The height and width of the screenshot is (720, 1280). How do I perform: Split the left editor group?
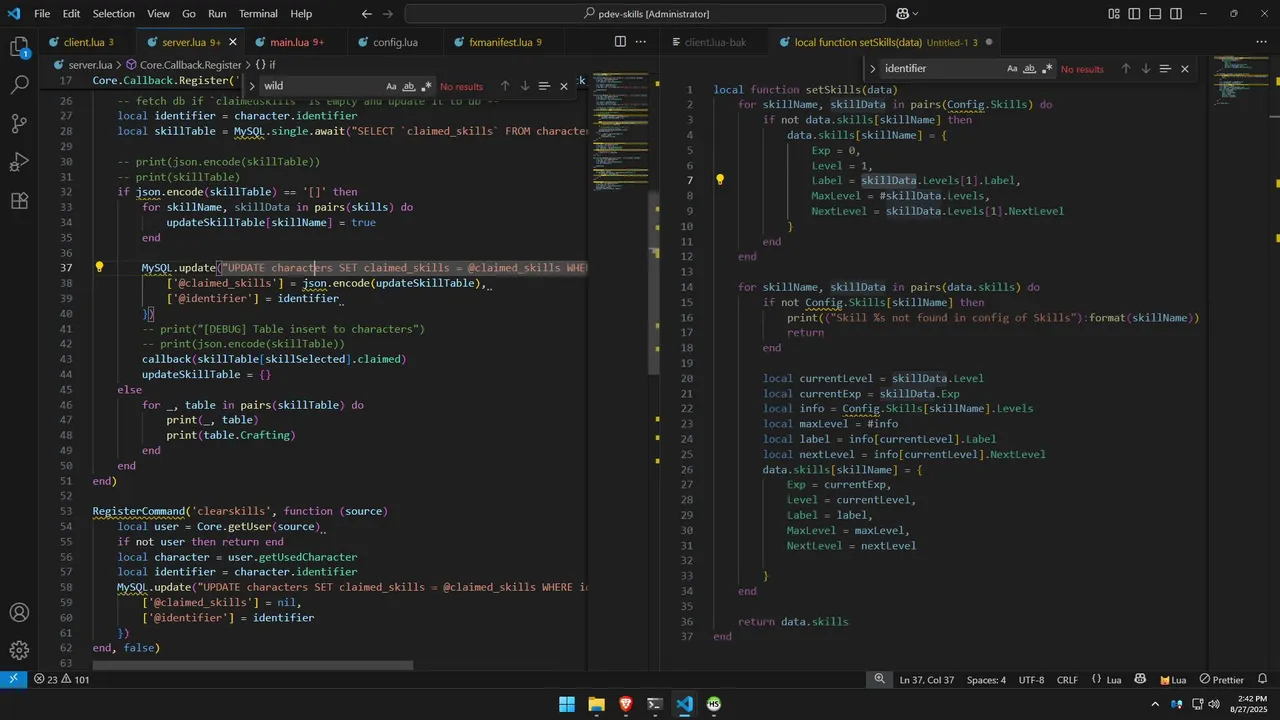click(620, 42)
